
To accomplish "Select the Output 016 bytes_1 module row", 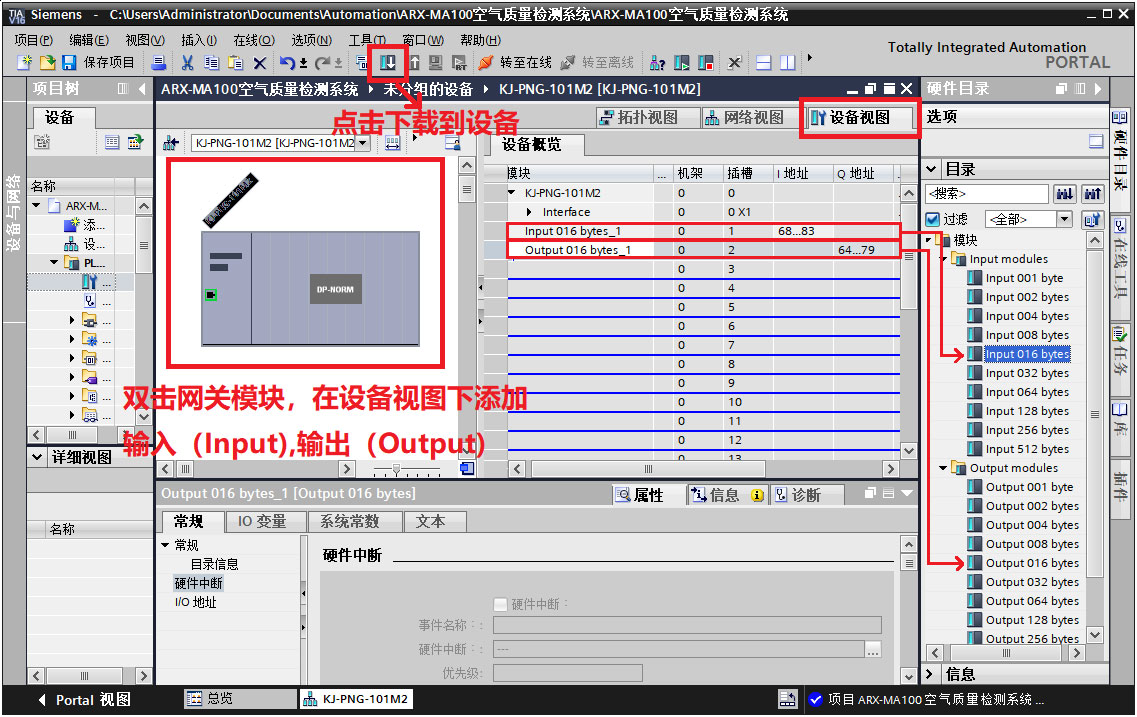I will click(x=703, y=250).
